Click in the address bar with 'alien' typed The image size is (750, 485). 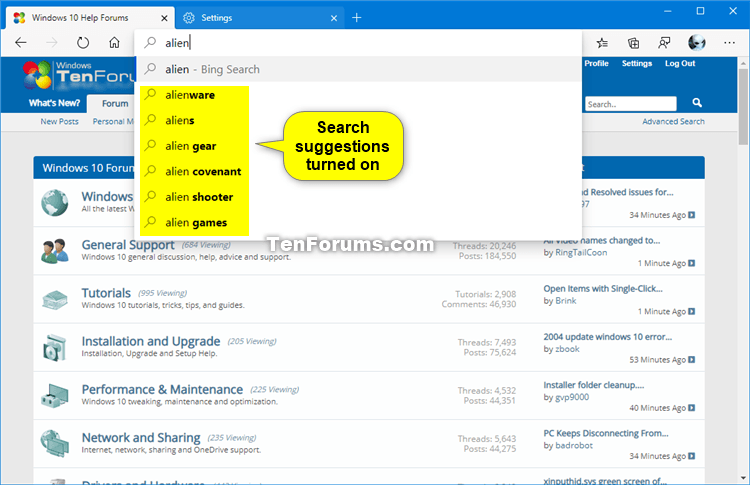pyautogui.click(x=359, y=43)
